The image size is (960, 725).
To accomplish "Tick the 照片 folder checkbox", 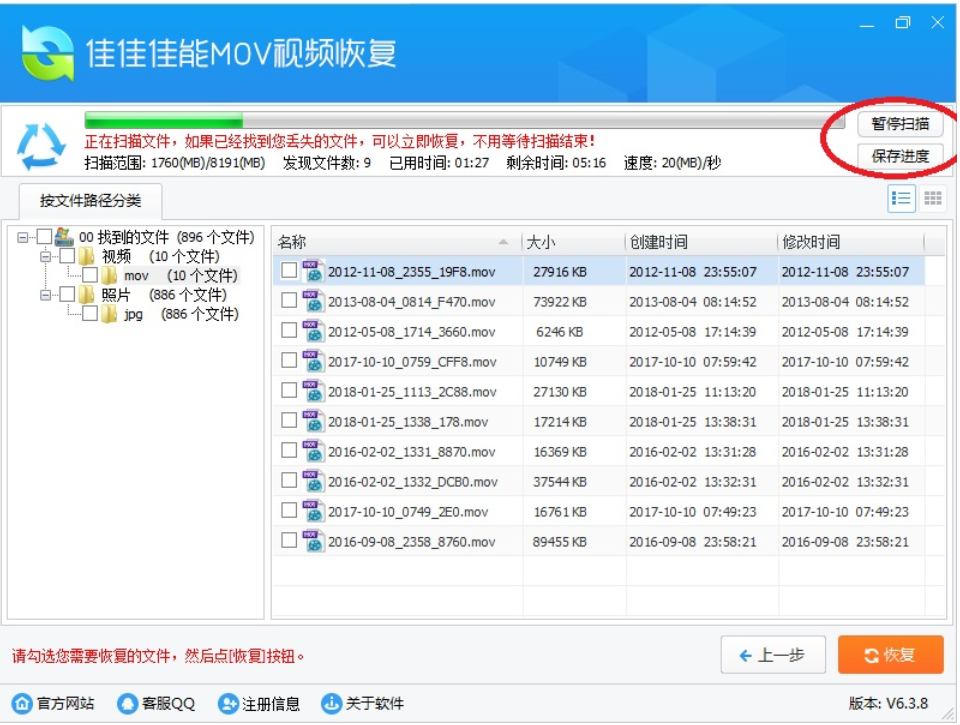I will (x=67, y=295).
